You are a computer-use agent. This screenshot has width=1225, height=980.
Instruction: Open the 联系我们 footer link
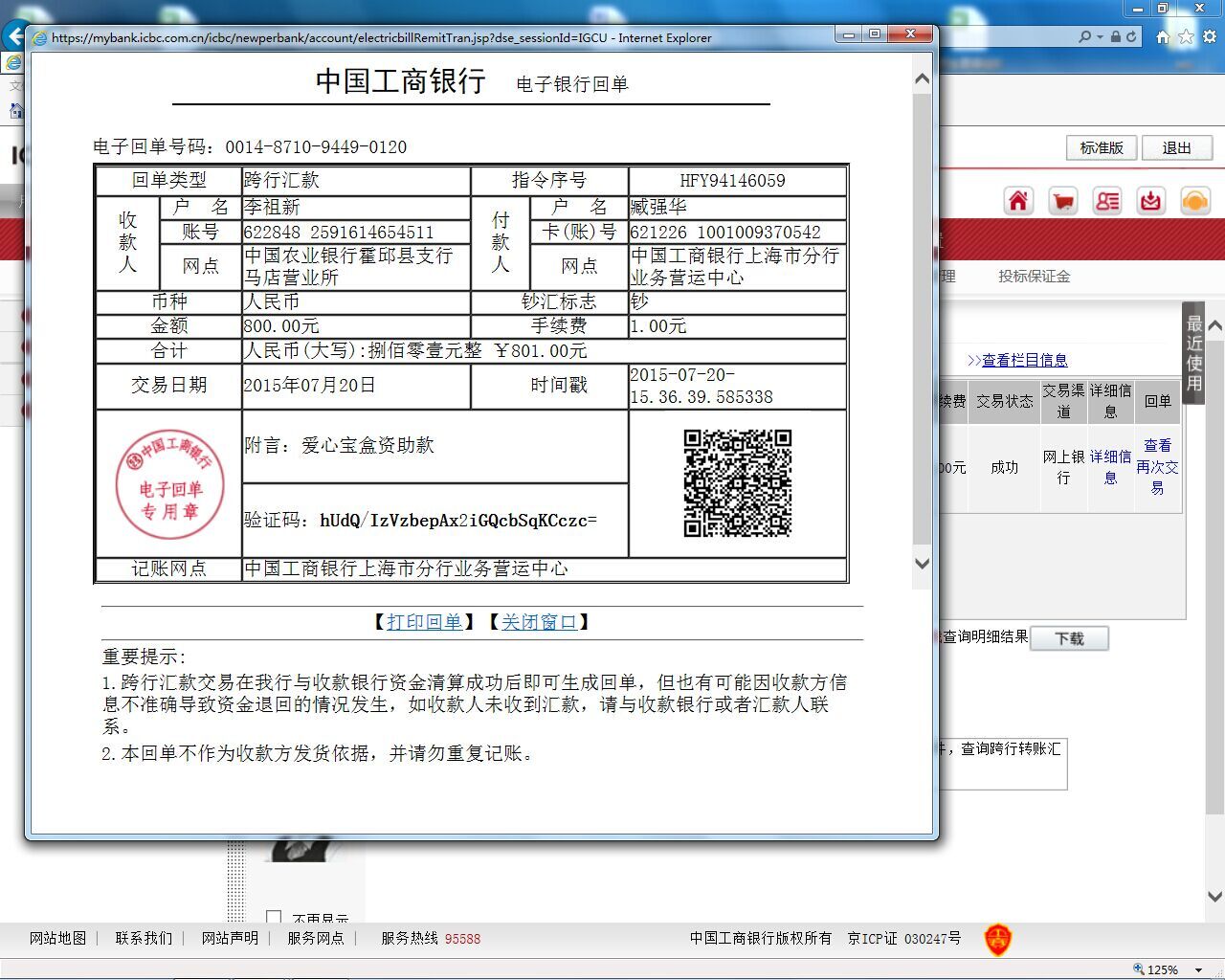coord(144,939)
